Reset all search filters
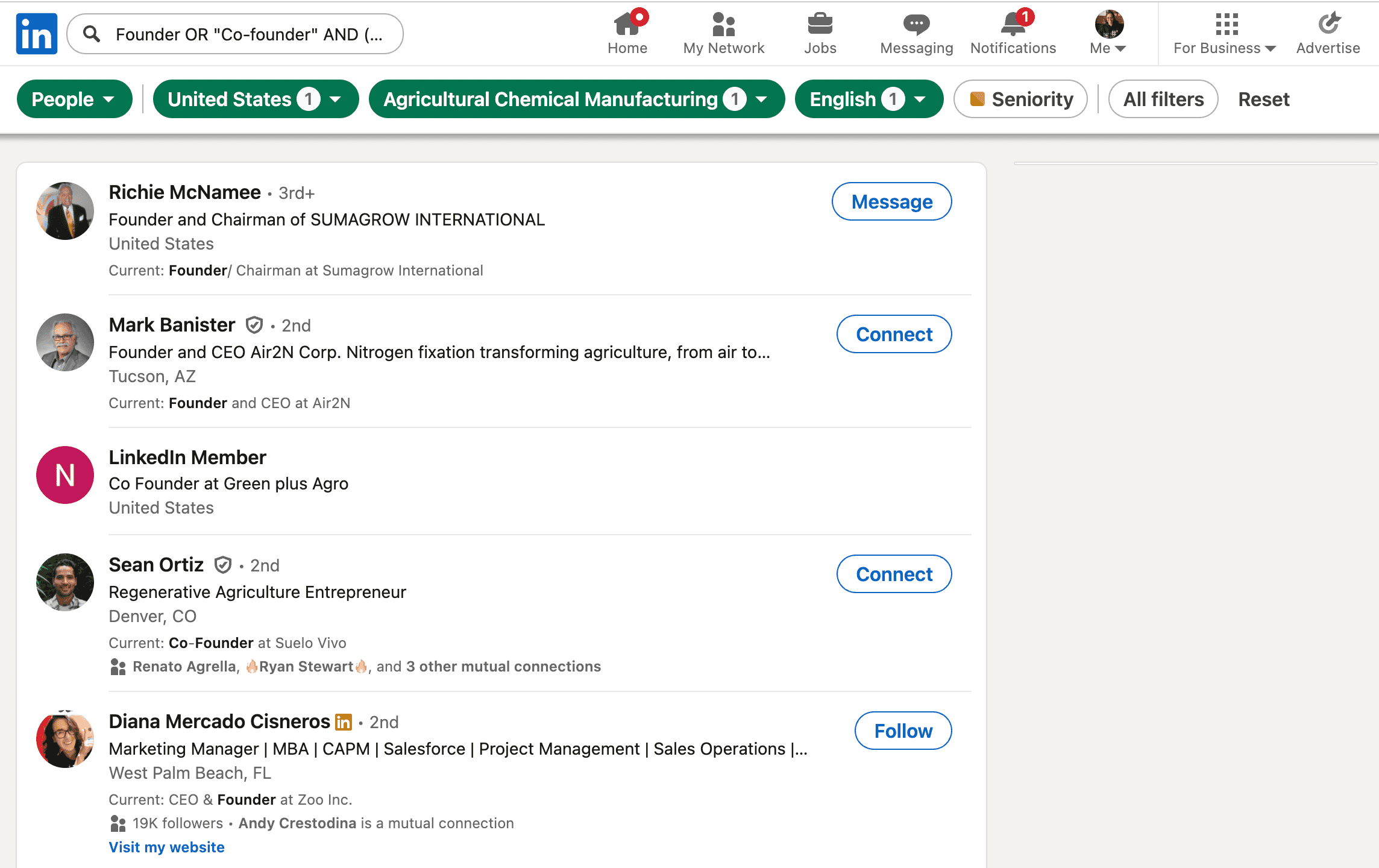Screen dimensions: 1379x868 click(1263, 98)
